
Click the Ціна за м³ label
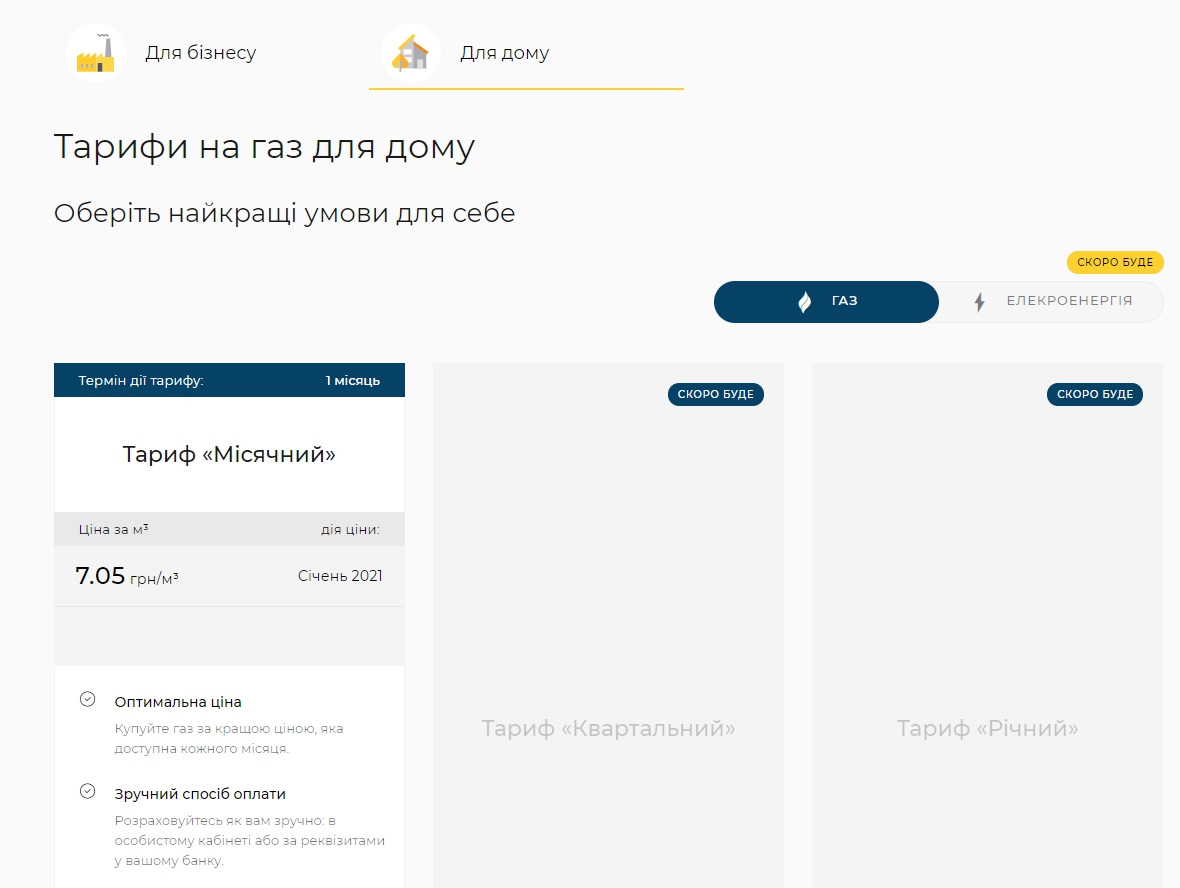(113, 530)
